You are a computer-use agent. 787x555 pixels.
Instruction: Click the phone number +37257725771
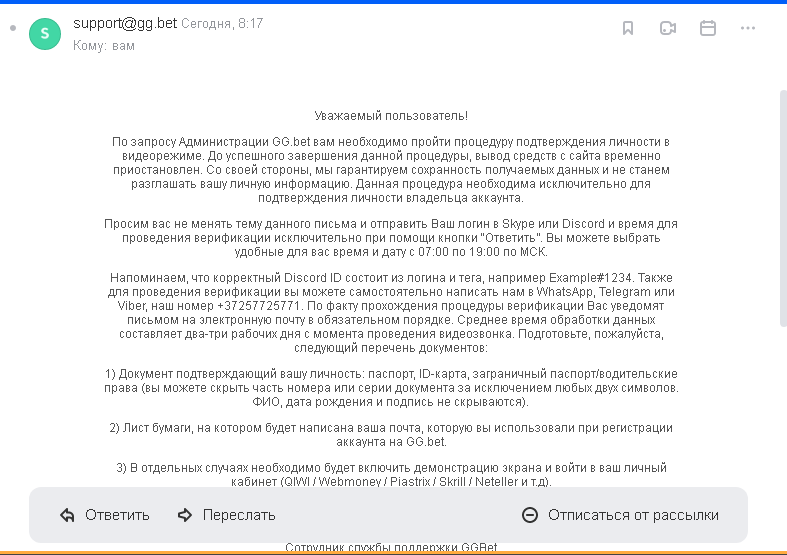258,306
